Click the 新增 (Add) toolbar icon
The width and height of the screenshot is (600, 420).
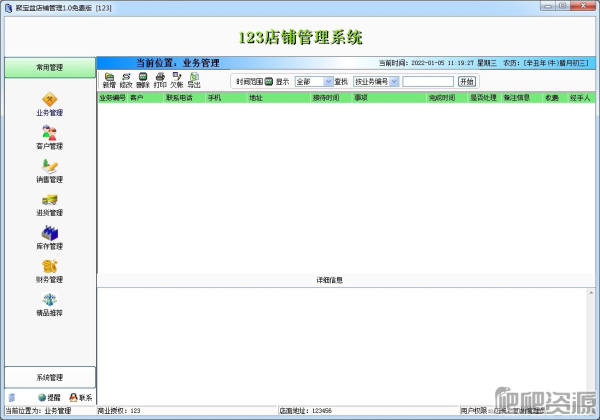click(x=109, y=79)
